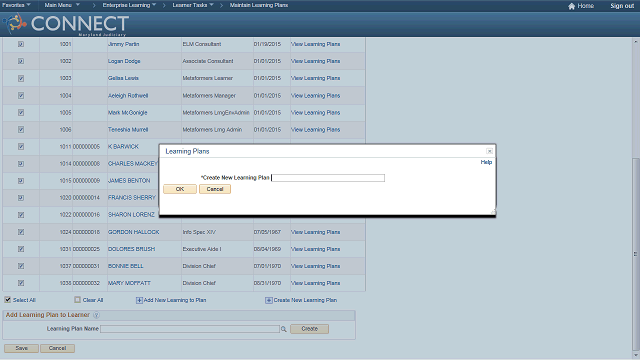Check the Clear All checkbox
640x360 pixels.
click(x=78, y=300)
